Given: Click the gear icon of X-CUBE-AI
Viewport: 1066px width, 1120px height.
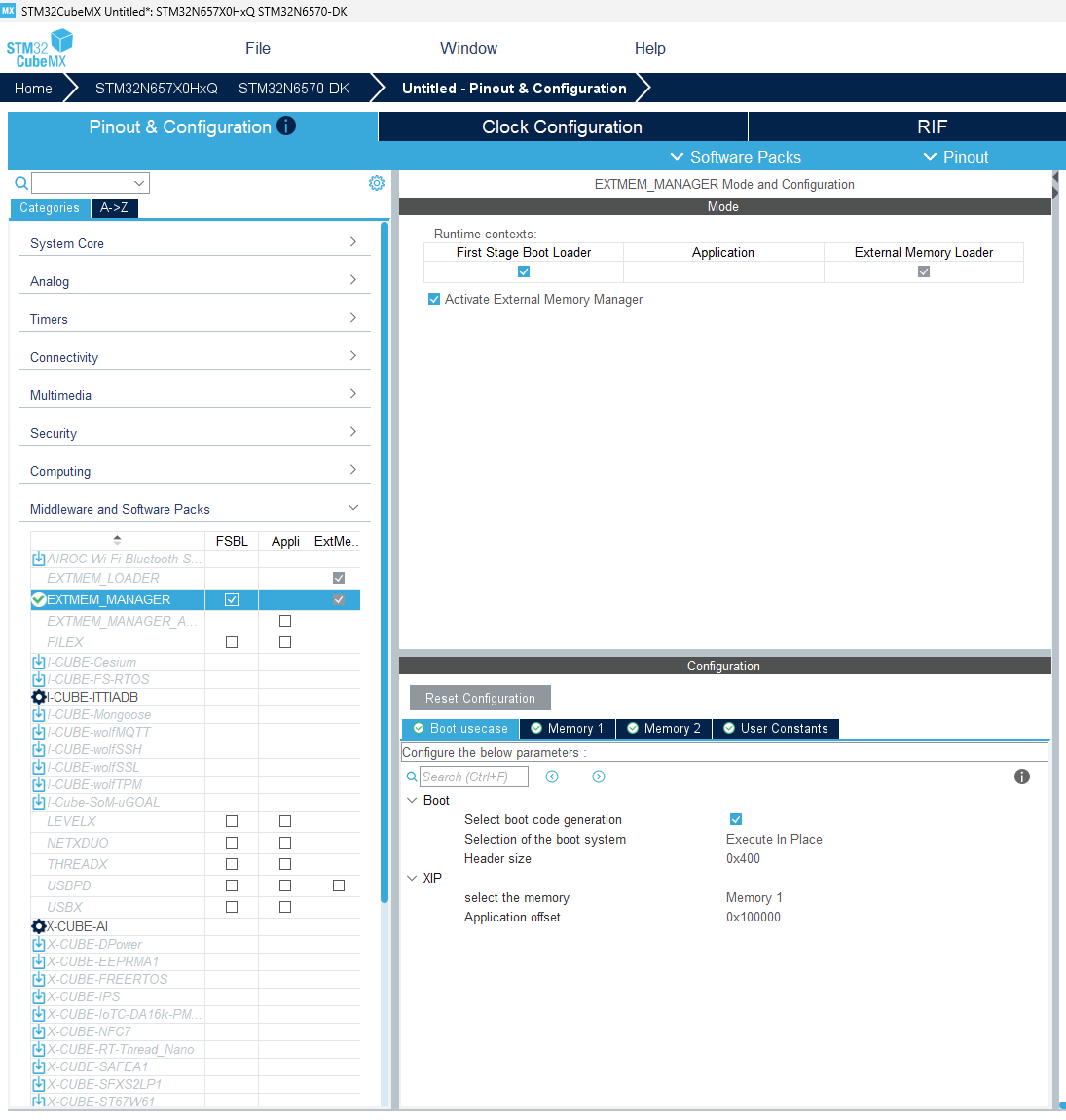Looking at the screenshot, I should pyautogui.click(x=39, y=926).
